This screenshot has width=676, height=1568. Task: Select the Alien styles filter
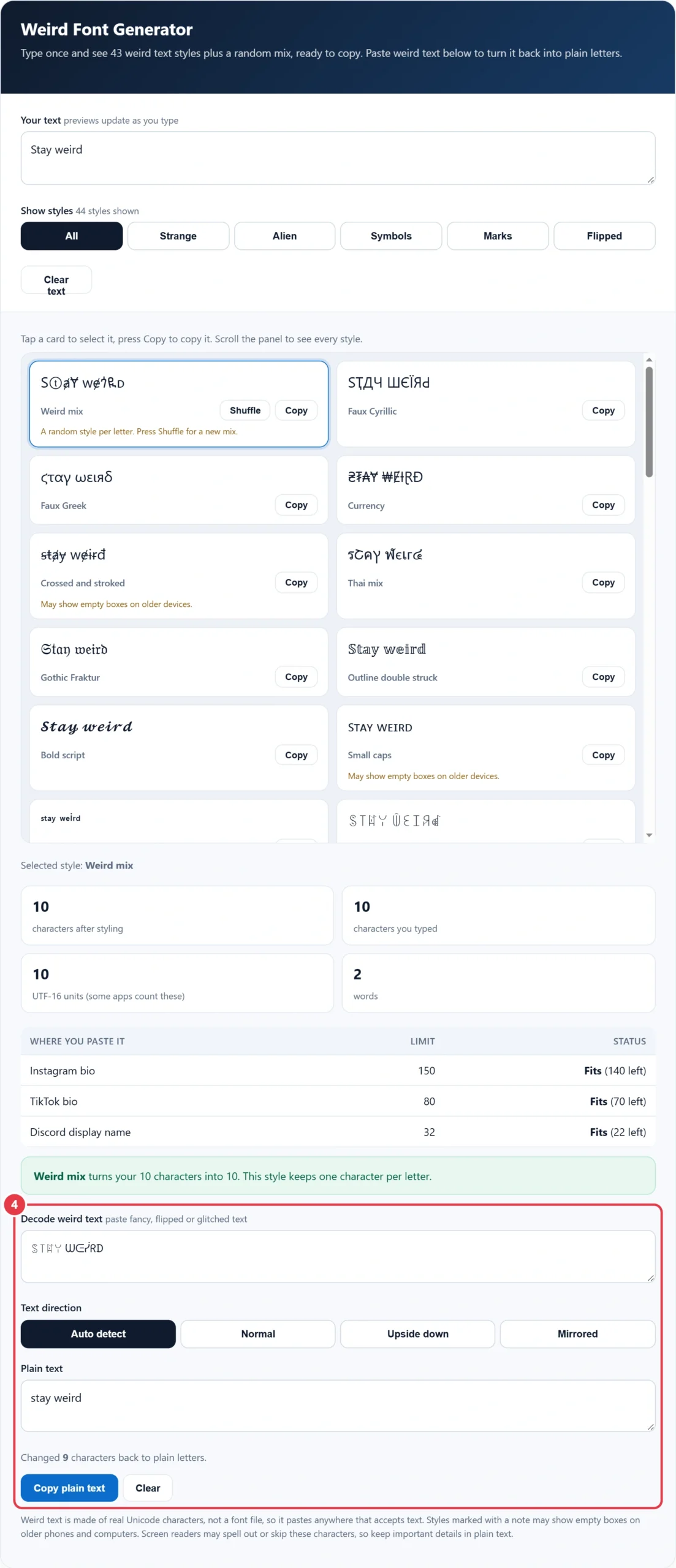tap(284, 236)
